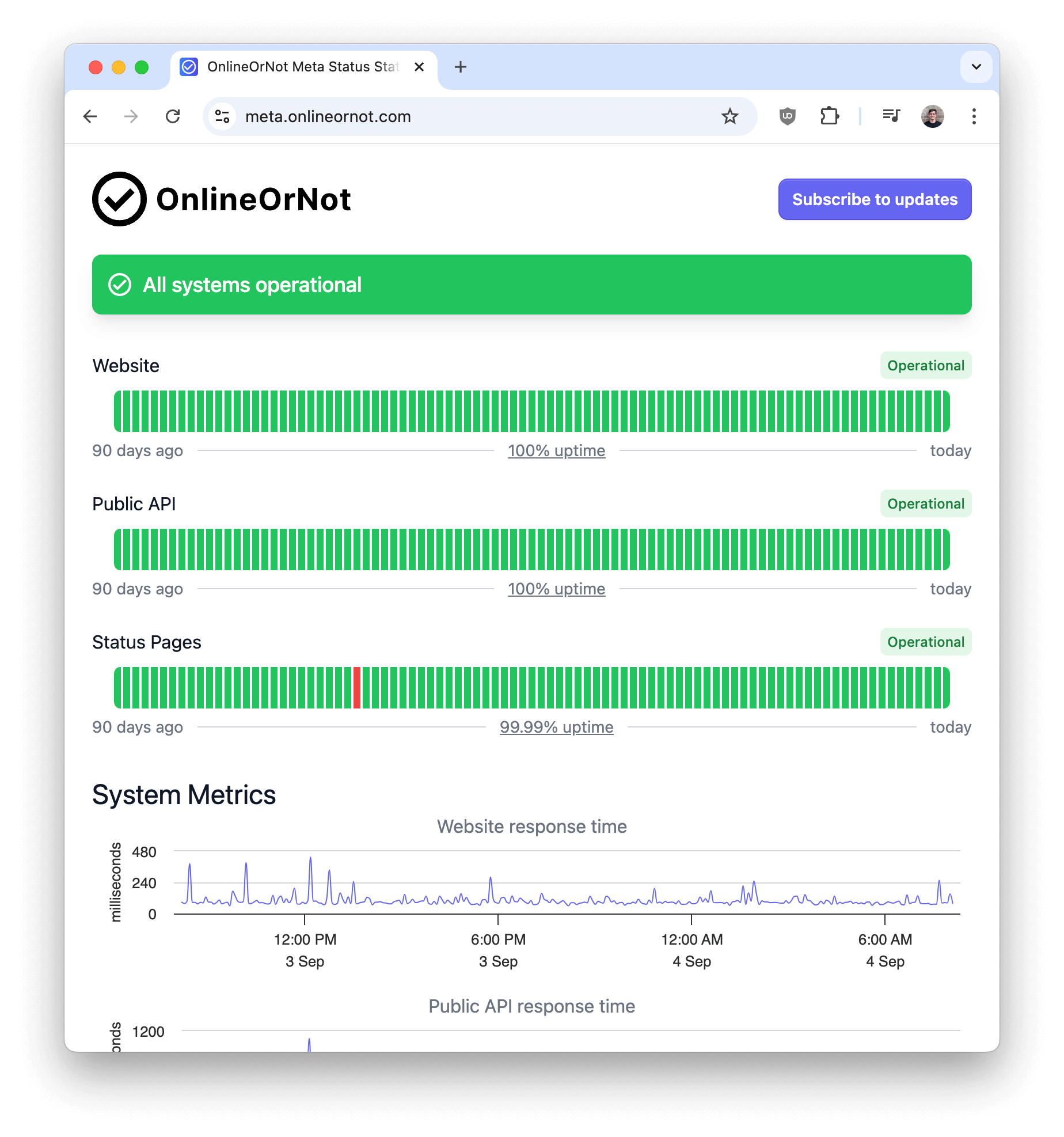Screen dimensions: 1064x1137
Task: Click the macOS green fullscreen window button
Action: coord(142,67)
